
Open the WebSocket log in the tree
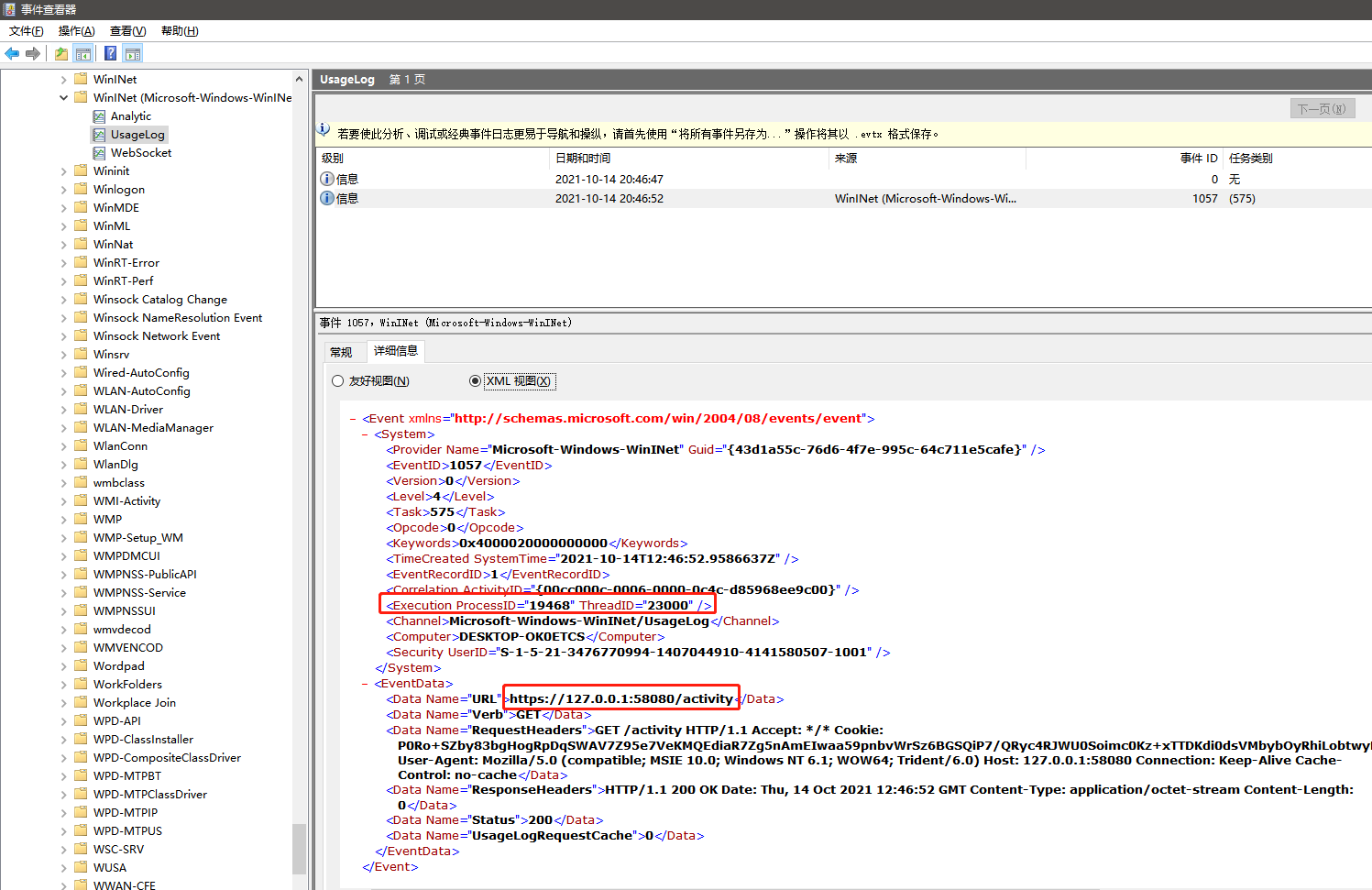pyautogui.click(x=140, y=153)
